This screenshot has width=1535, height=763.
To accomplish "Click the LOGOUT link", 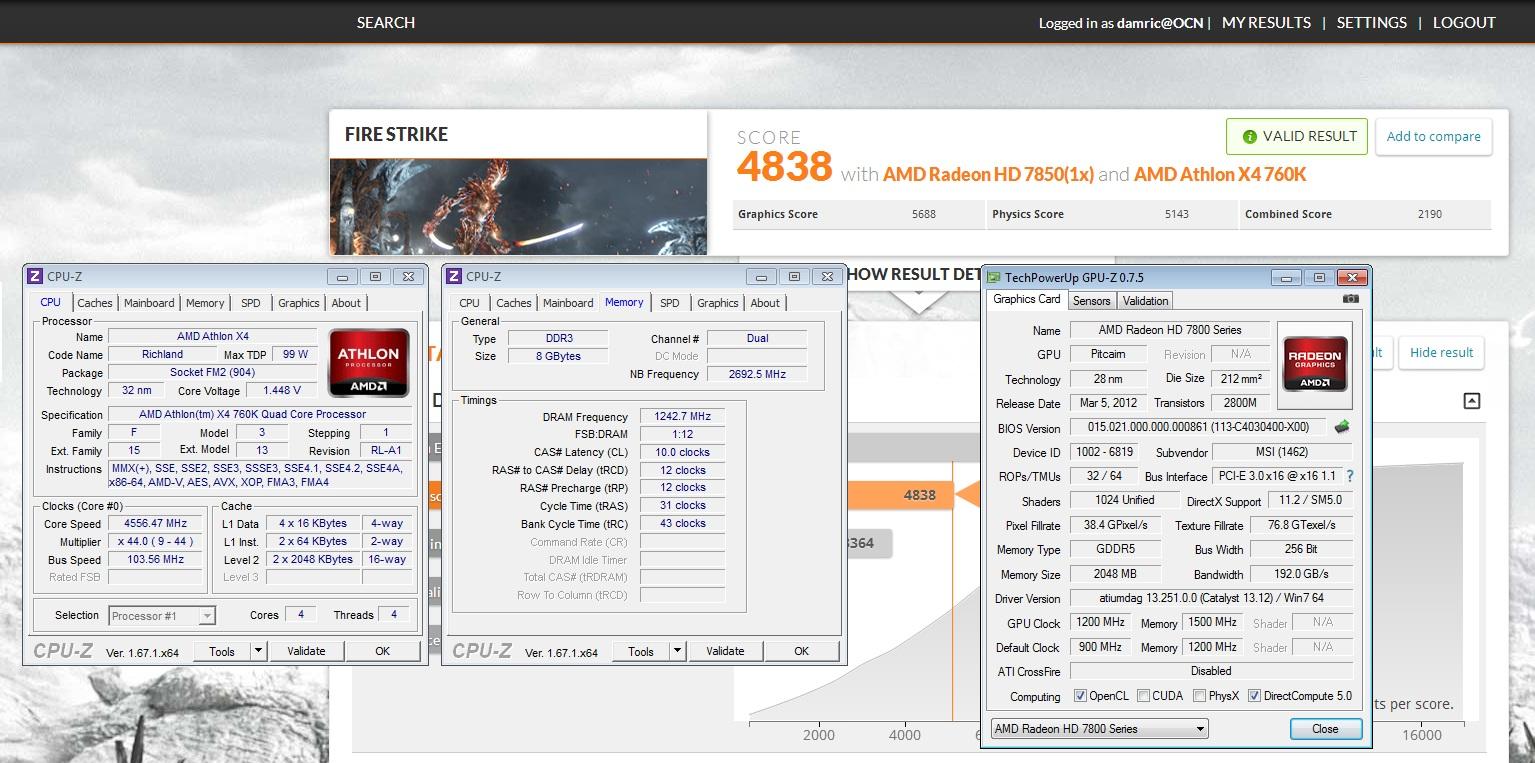I will click(1464, 22).
